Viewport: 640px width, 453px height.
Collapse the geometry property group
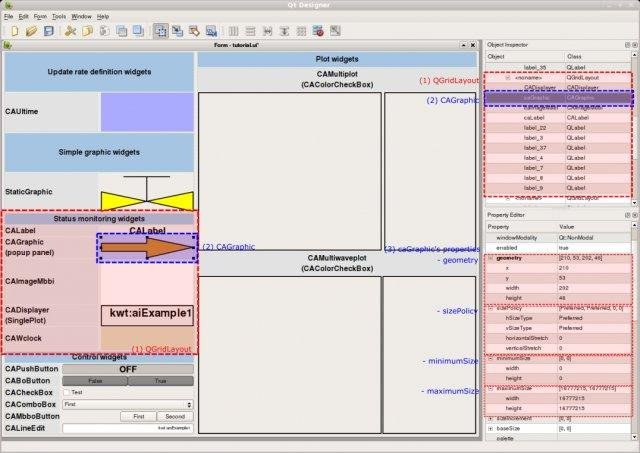tap(491, 258)
